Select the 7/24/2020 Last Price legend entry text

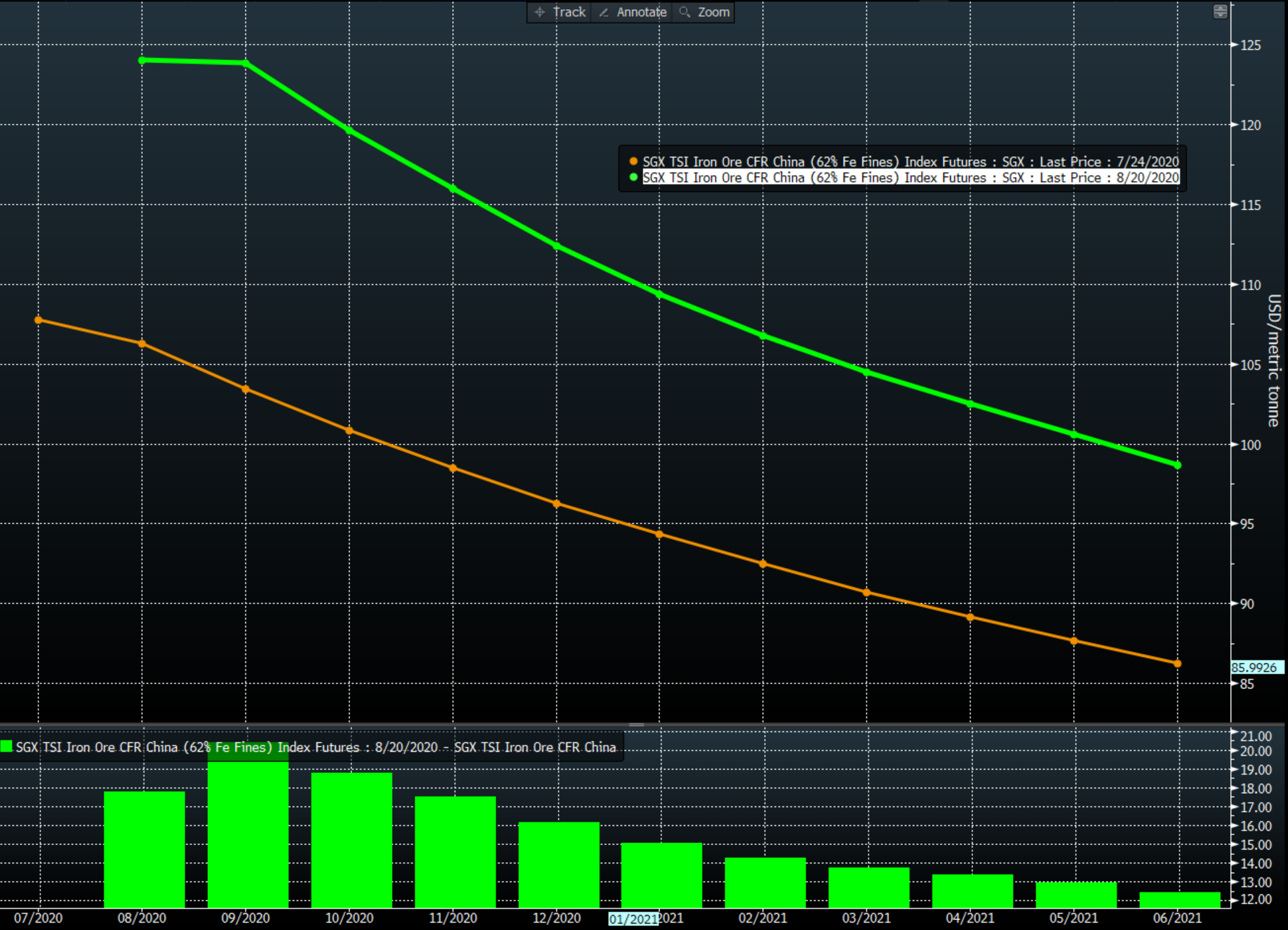(910, 161)
